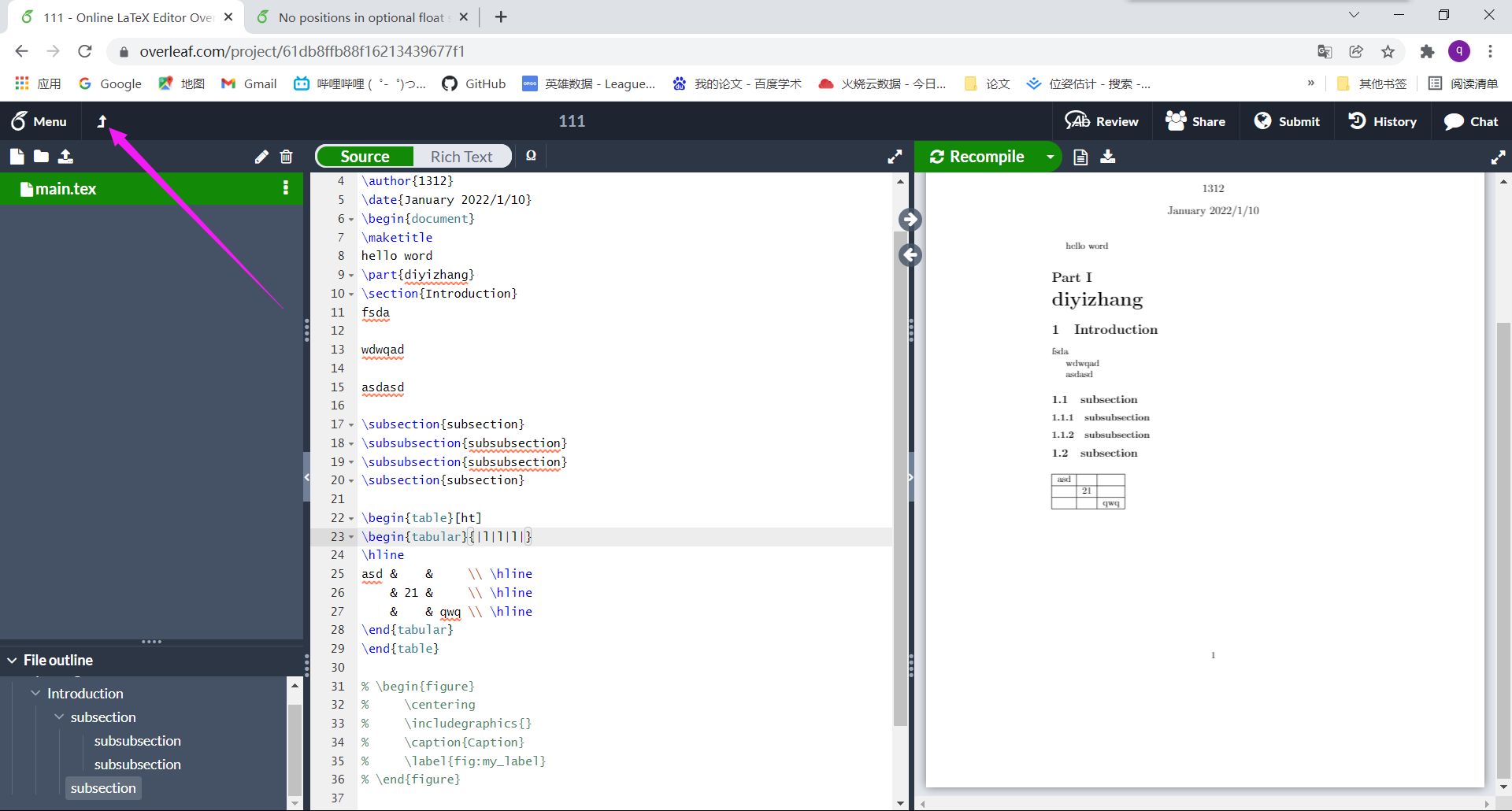
Task: Switch editor to Source mode
Action: coord(365,157)
